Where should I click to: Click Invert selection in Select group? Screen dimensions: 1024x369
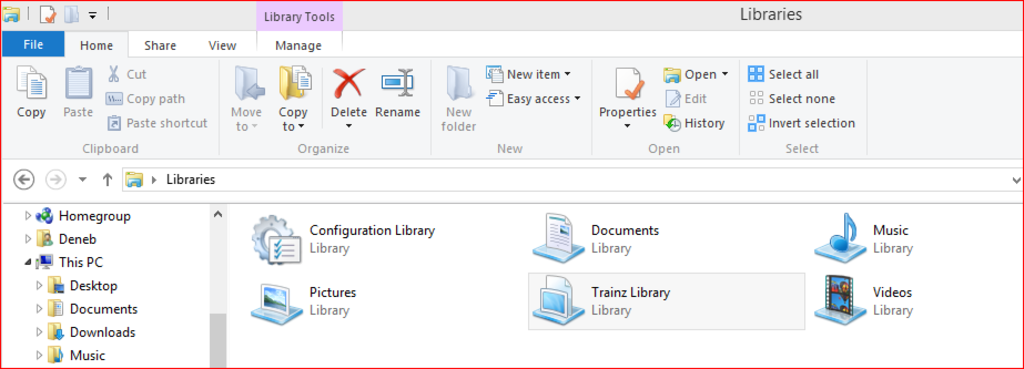(802, 123)
